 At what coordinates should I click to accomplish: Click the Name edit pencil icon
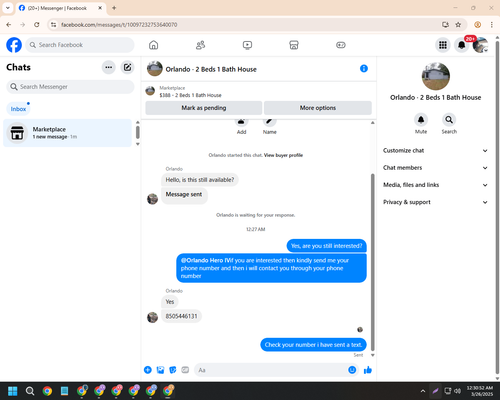(x=269, y=122)
